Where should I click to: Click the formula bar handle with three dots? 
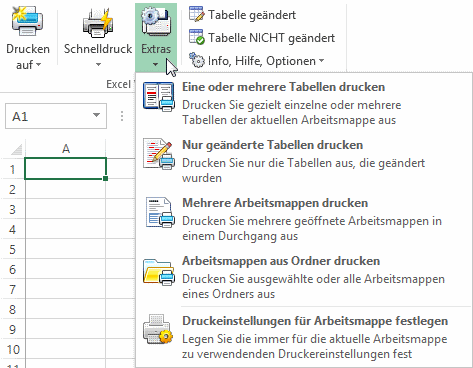tap(122, 116)
